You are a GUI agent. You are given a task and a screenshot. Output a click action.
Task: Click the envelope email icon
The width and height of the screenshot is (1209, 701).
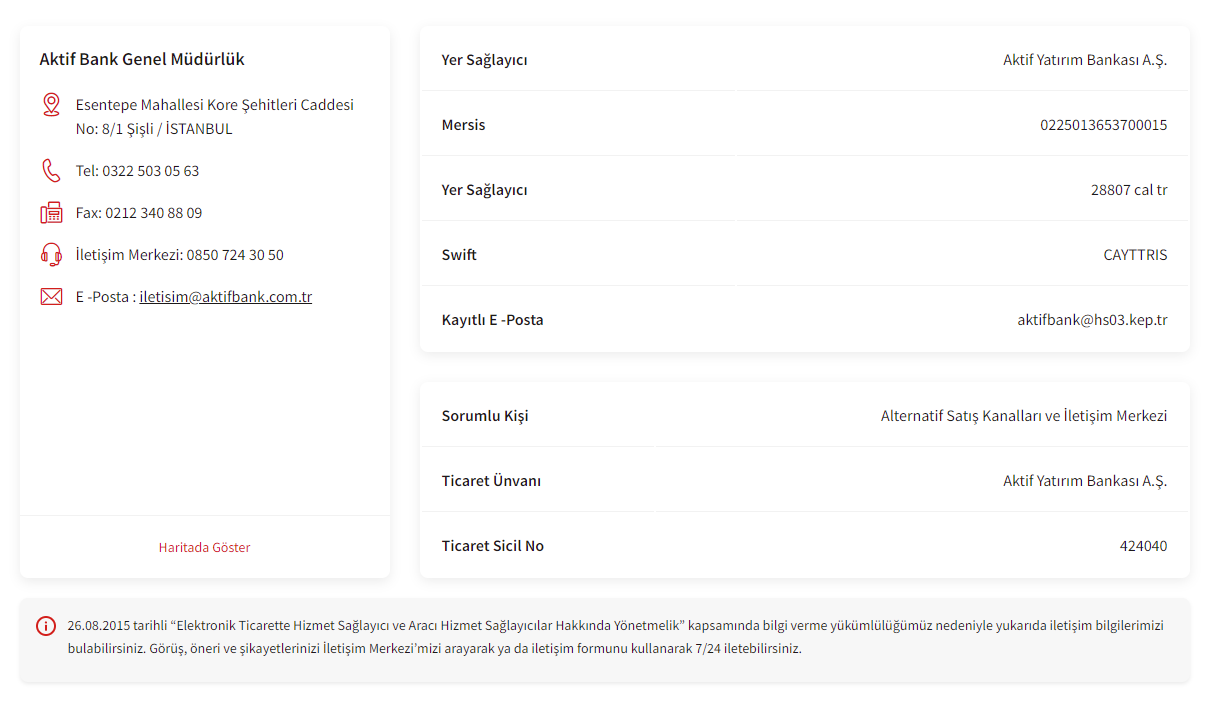[x=51, y=297]
